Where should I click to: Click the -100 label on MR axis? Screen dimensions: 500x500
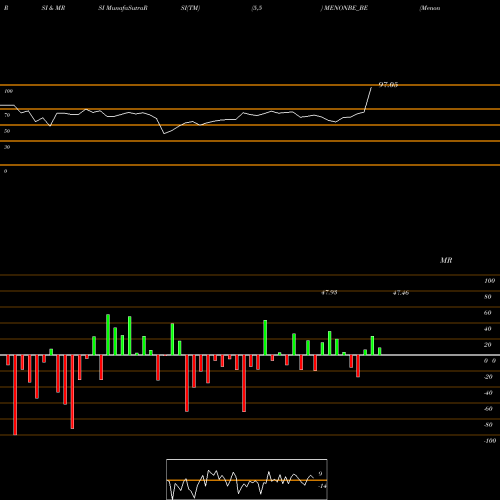[490, 441]
